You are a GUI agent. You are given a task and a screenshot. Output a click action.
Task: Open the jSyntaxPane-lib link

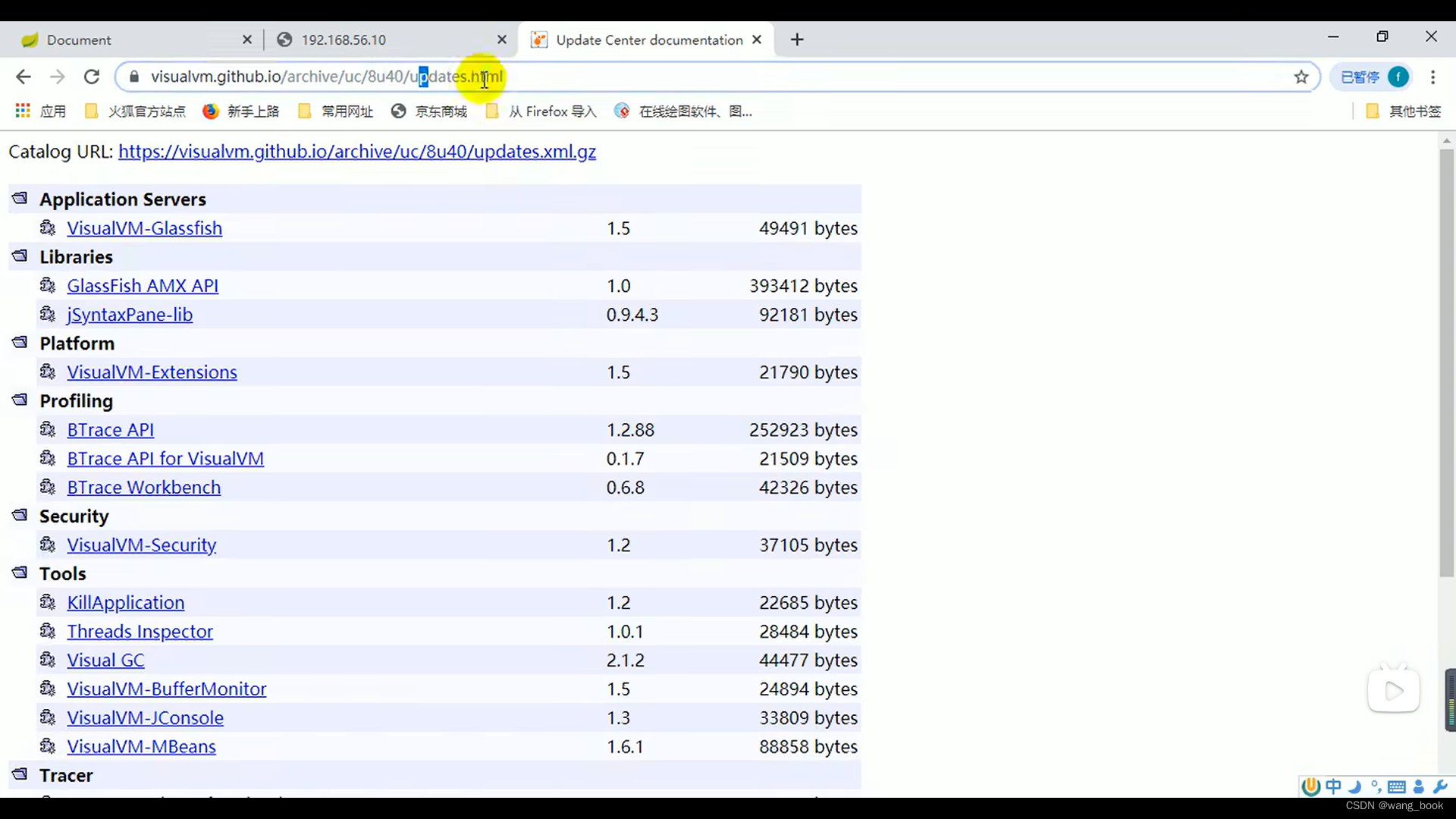130,315
